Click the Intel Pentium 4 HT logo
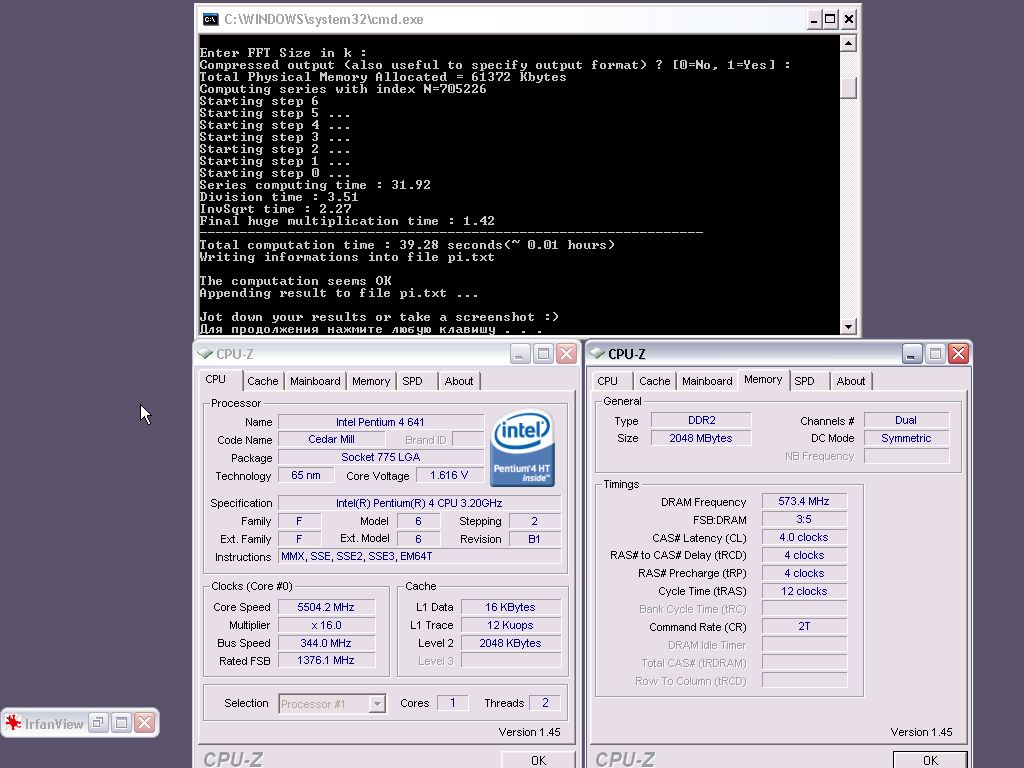Viewport: 1024px width, 768px height. coord(522,448)
